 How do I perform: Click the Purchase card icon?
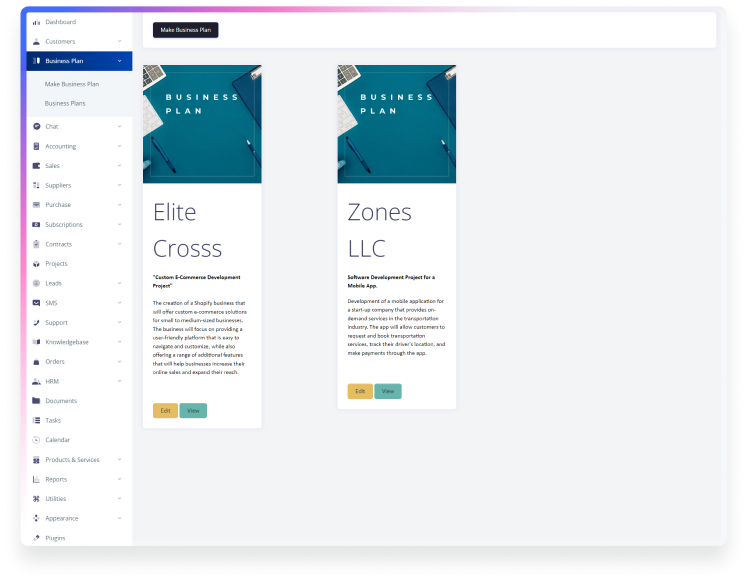click(36, 205)
